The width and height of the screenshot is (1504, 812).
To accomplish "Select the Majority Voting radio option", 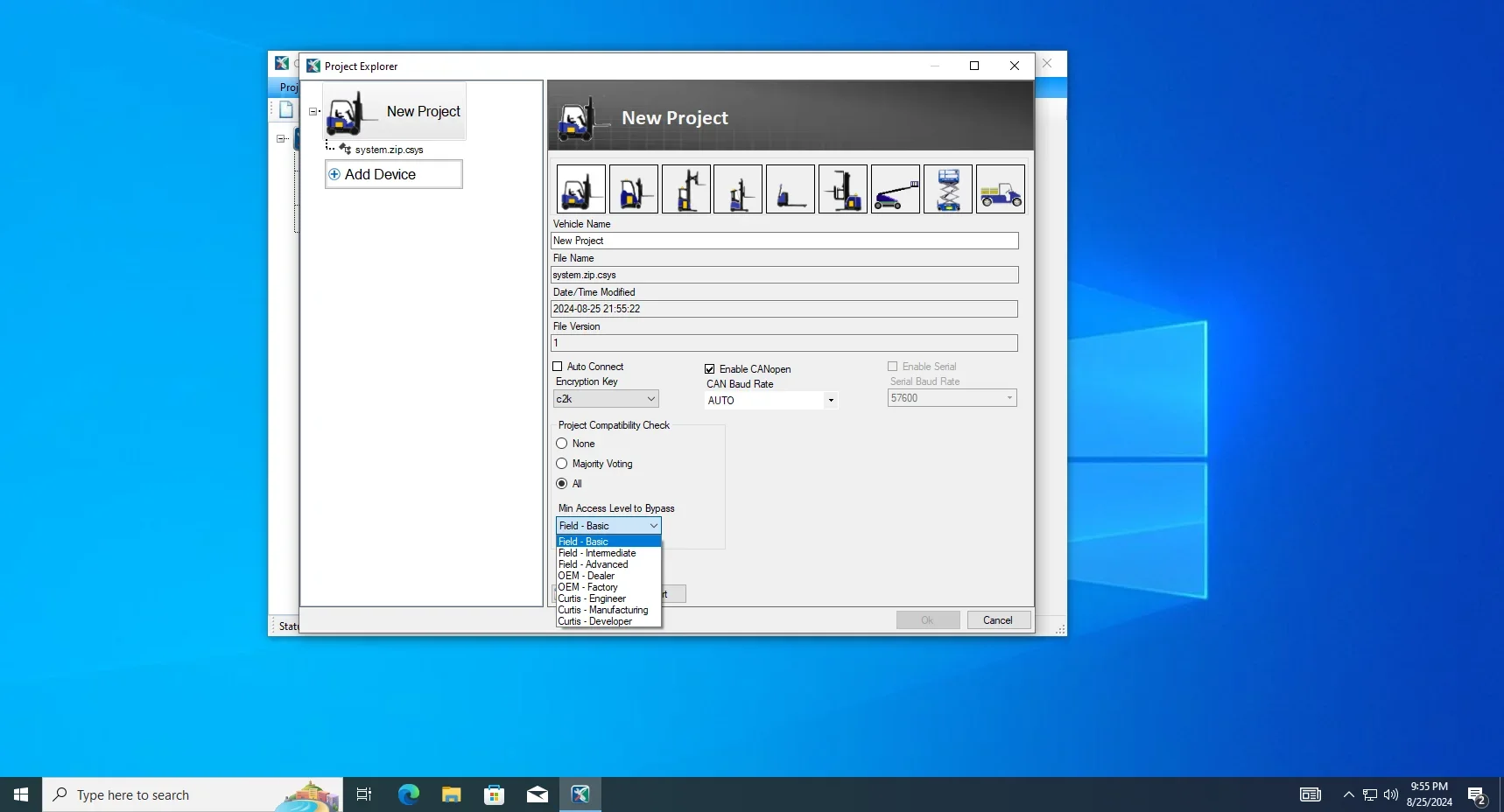I will point(562,464).
